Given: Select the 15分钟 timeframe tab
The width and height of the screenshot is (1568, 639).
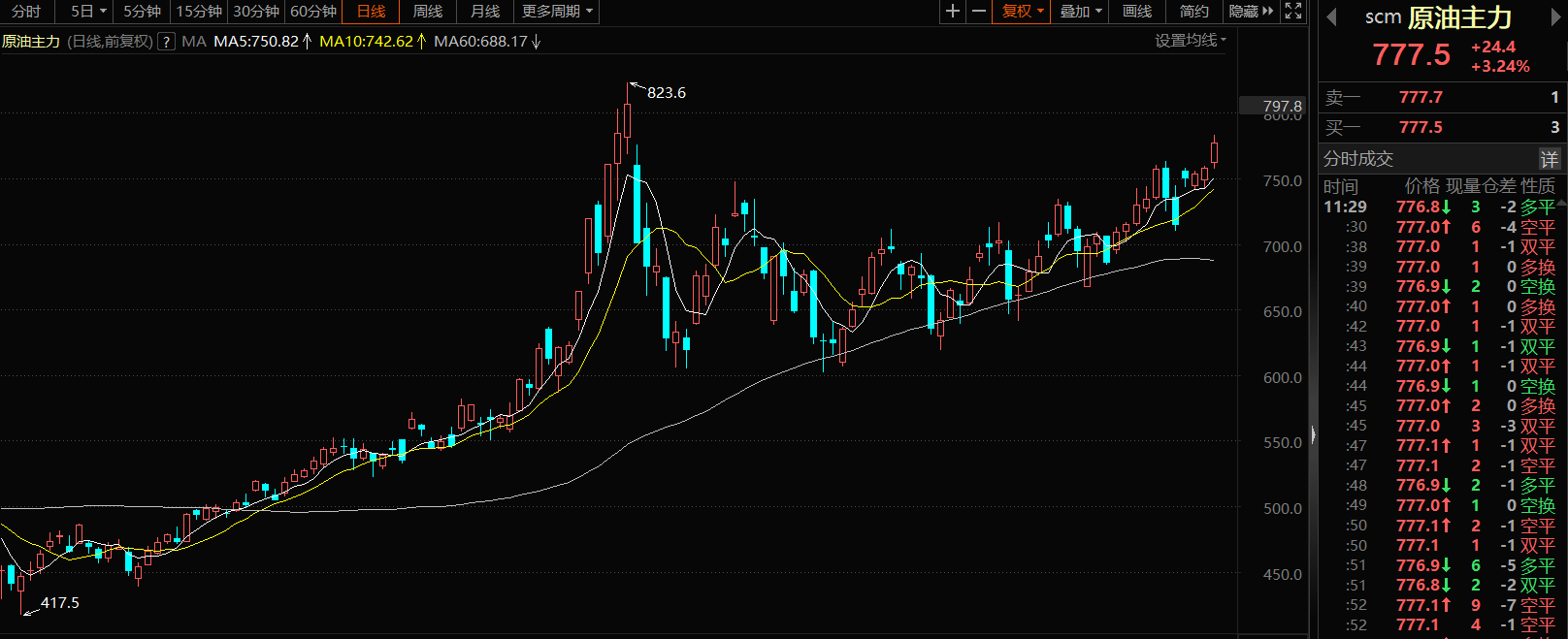Looking at the screenshot, I should tap(199, 12).
